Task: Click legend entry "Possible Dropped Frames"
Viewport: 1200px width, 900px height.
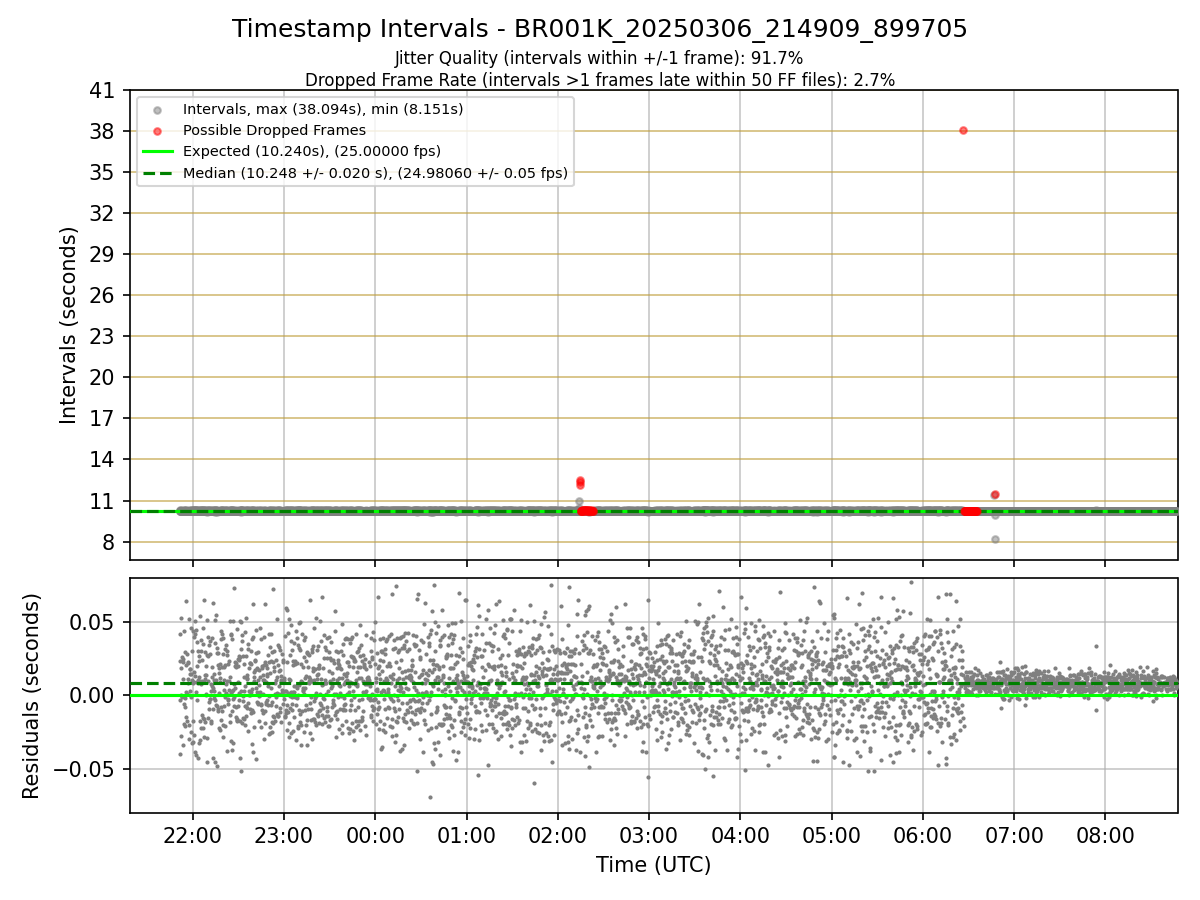Action: 274,130
